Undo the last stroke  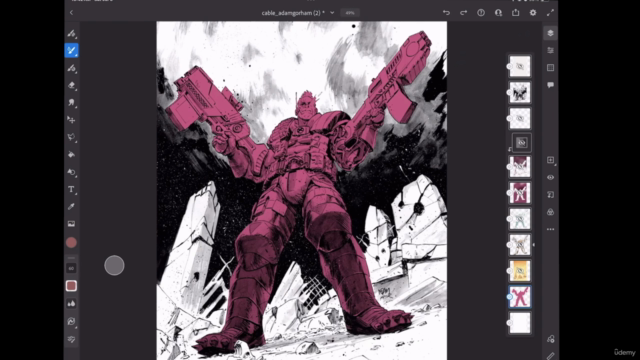[x=446, y=13]
